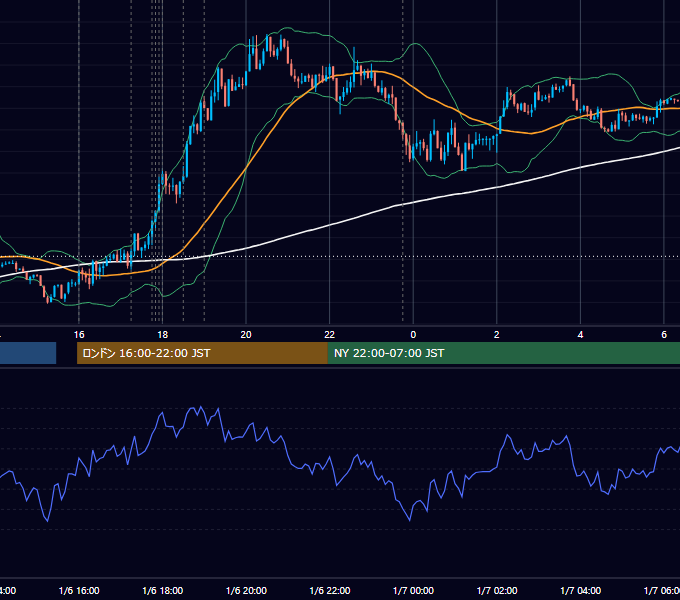
Task: Click hour label 0 on upper chart axis
Action: click(413, 335)
